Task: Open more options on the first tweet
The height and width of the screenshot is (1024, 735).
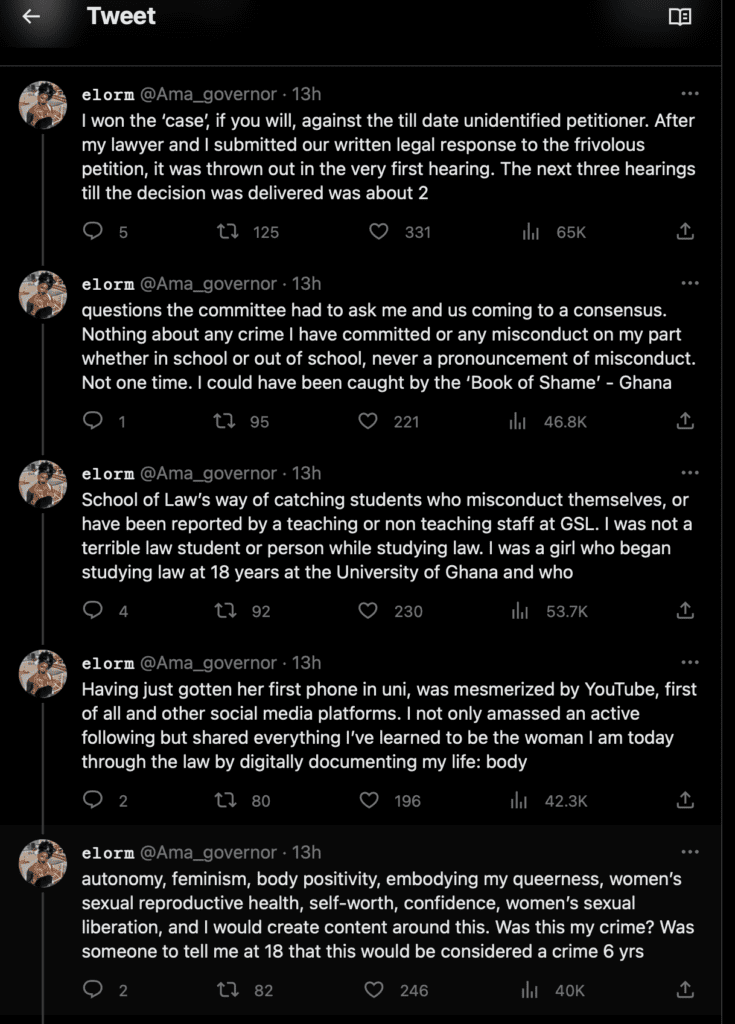Action: (690, 94)
